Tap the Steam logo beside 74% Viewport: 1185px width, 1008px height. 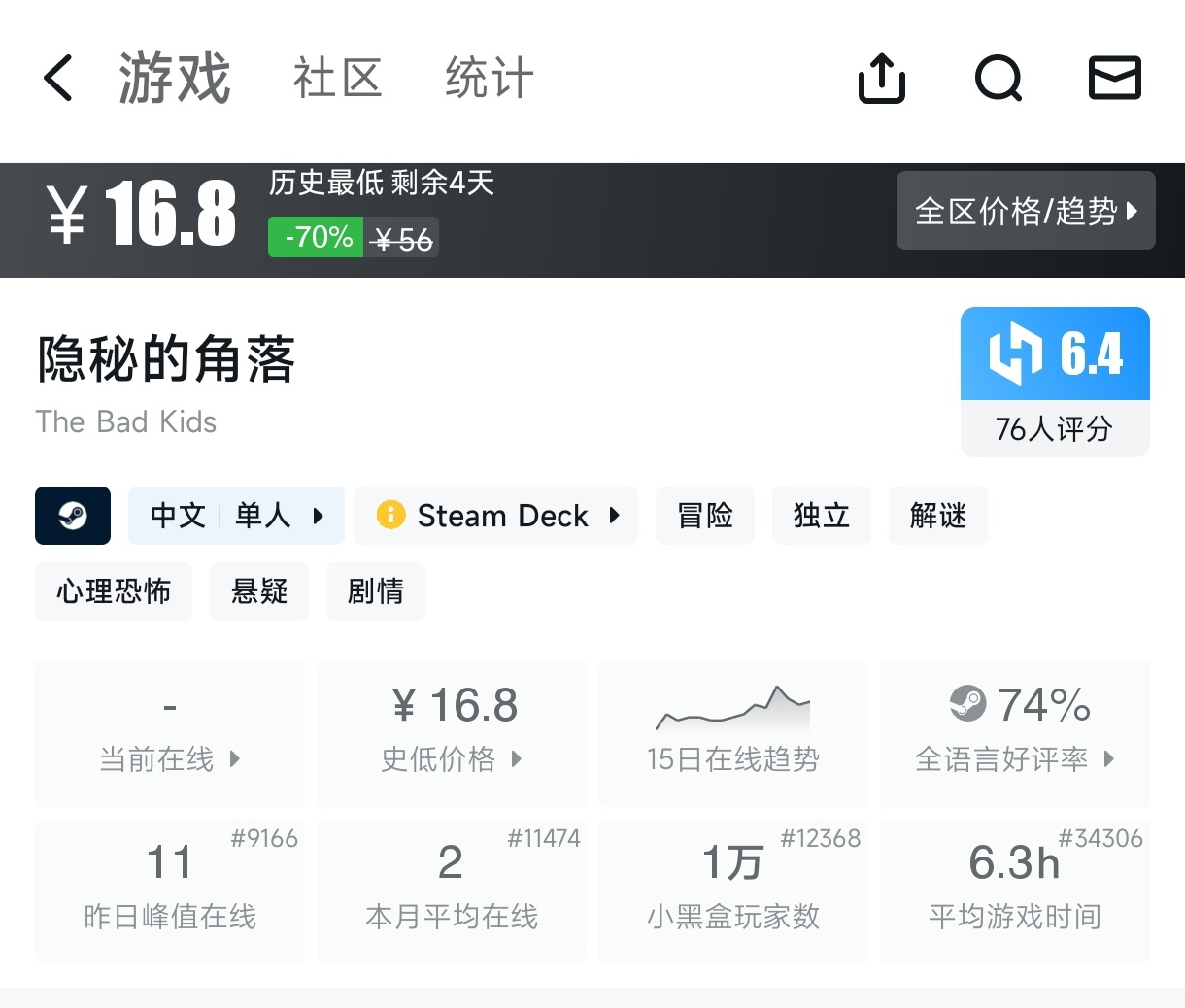tap(967, 704)
